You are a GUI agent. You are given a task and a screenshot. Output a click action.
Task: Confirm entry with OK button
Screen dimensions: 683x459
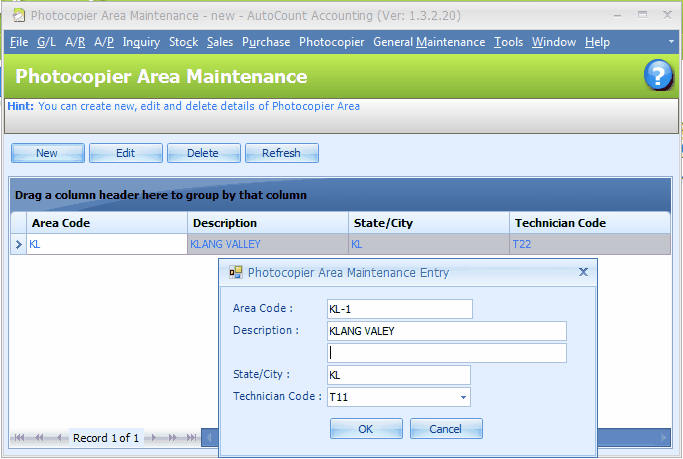366,429
